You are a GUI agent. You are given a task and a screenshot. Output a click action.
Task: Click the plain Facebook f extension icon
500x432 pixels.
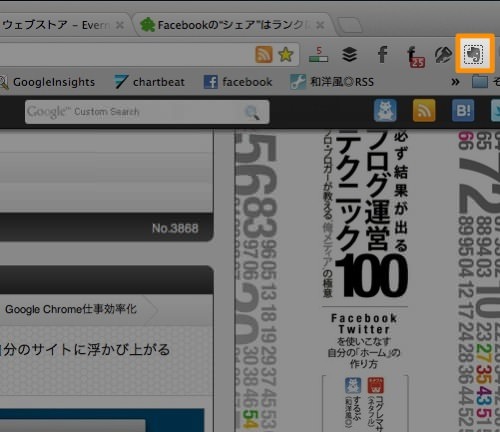point(383,54)
